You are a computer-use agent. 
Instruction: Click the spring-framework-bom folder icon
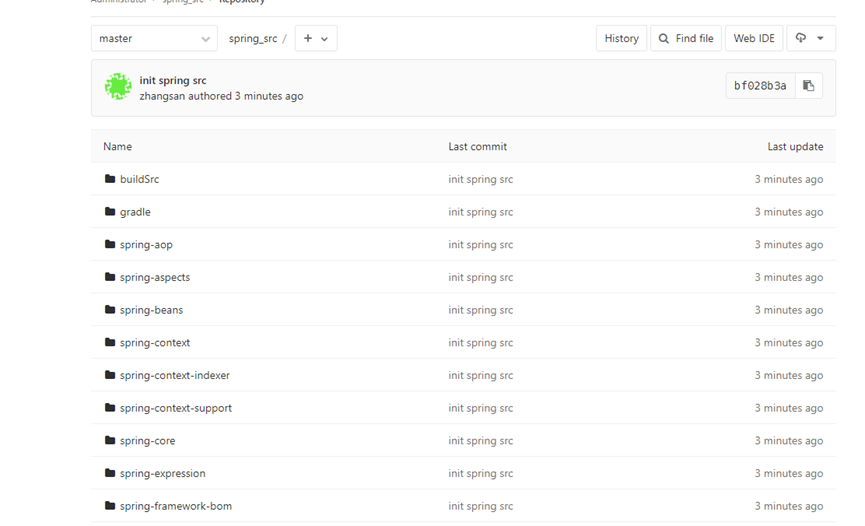(110, 505)
